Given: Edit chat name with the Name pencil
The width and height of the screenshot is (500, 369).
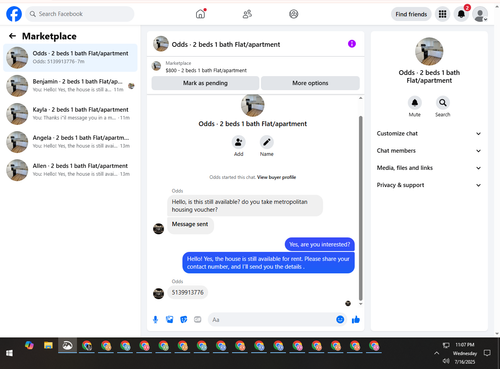Looking at the screenshot, I should click(x=267, y=142).
